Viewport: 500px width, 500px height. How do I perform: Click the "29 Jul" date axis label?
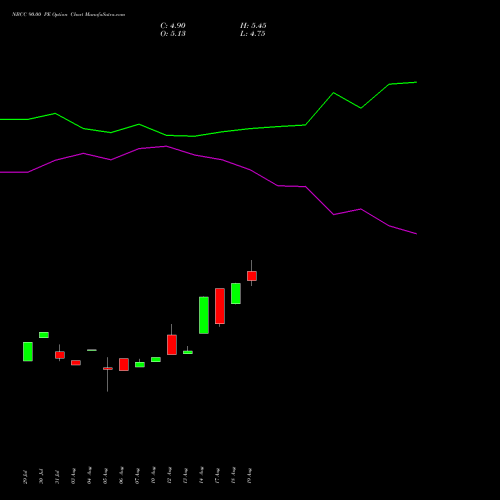point(26,477)
